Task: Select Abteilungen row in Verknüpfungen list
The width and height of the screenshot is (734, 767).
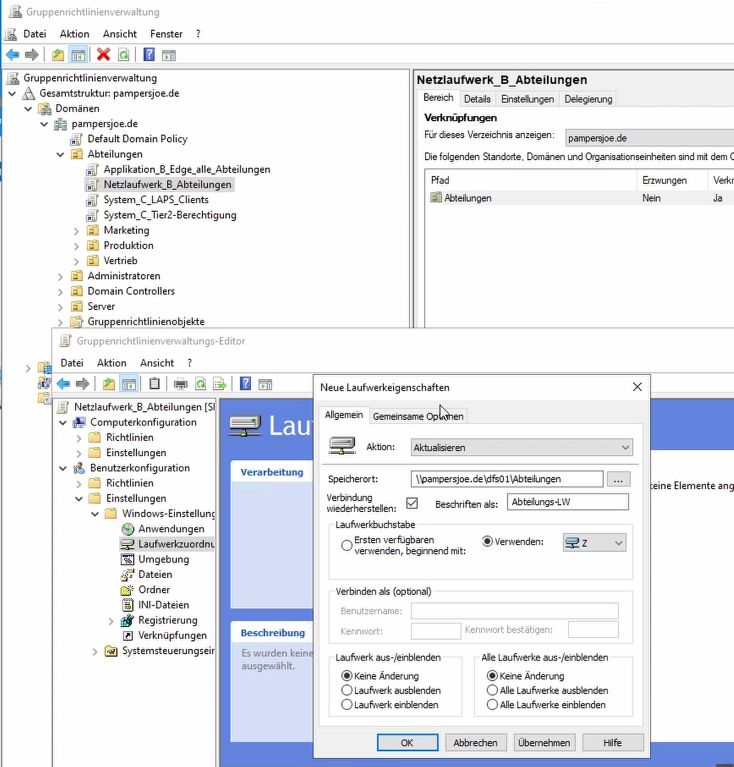Action: pos(579,198)
